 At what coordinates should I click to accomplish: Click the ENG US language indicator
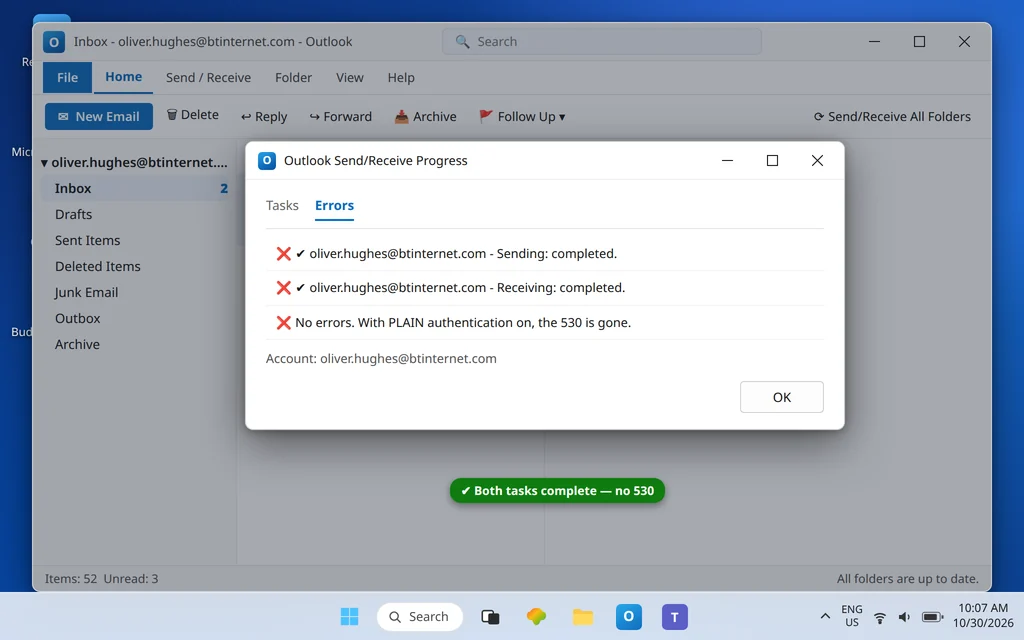pos(852,616)
